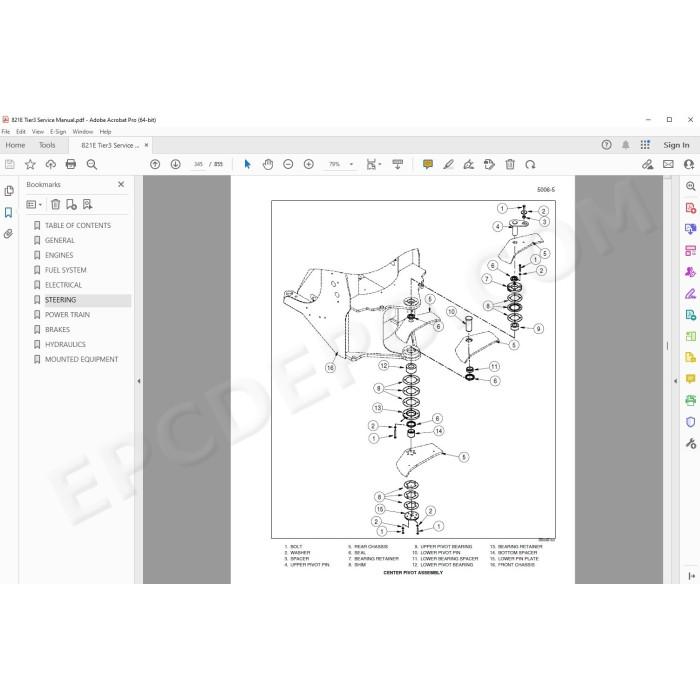Open the Attachments paperclip panel
Image resolution: width=700 pixels, height=700 pixels.
click(x=8, y=234)
